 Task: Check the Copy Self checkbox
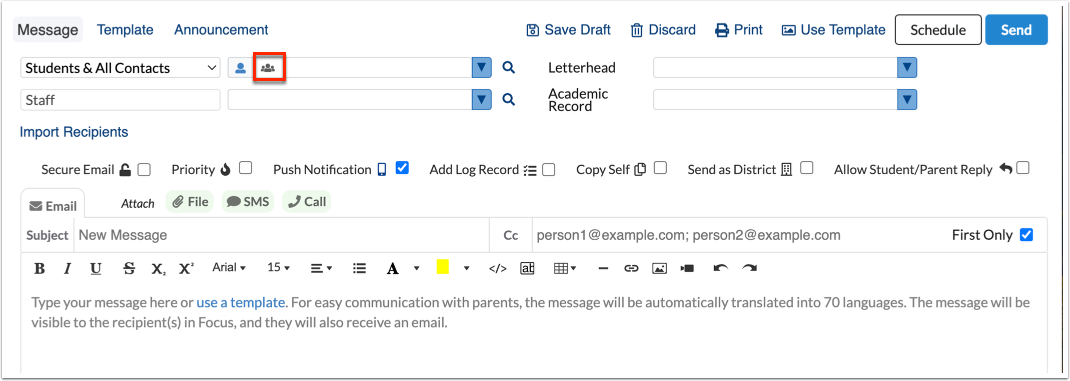tap(660, 168)
